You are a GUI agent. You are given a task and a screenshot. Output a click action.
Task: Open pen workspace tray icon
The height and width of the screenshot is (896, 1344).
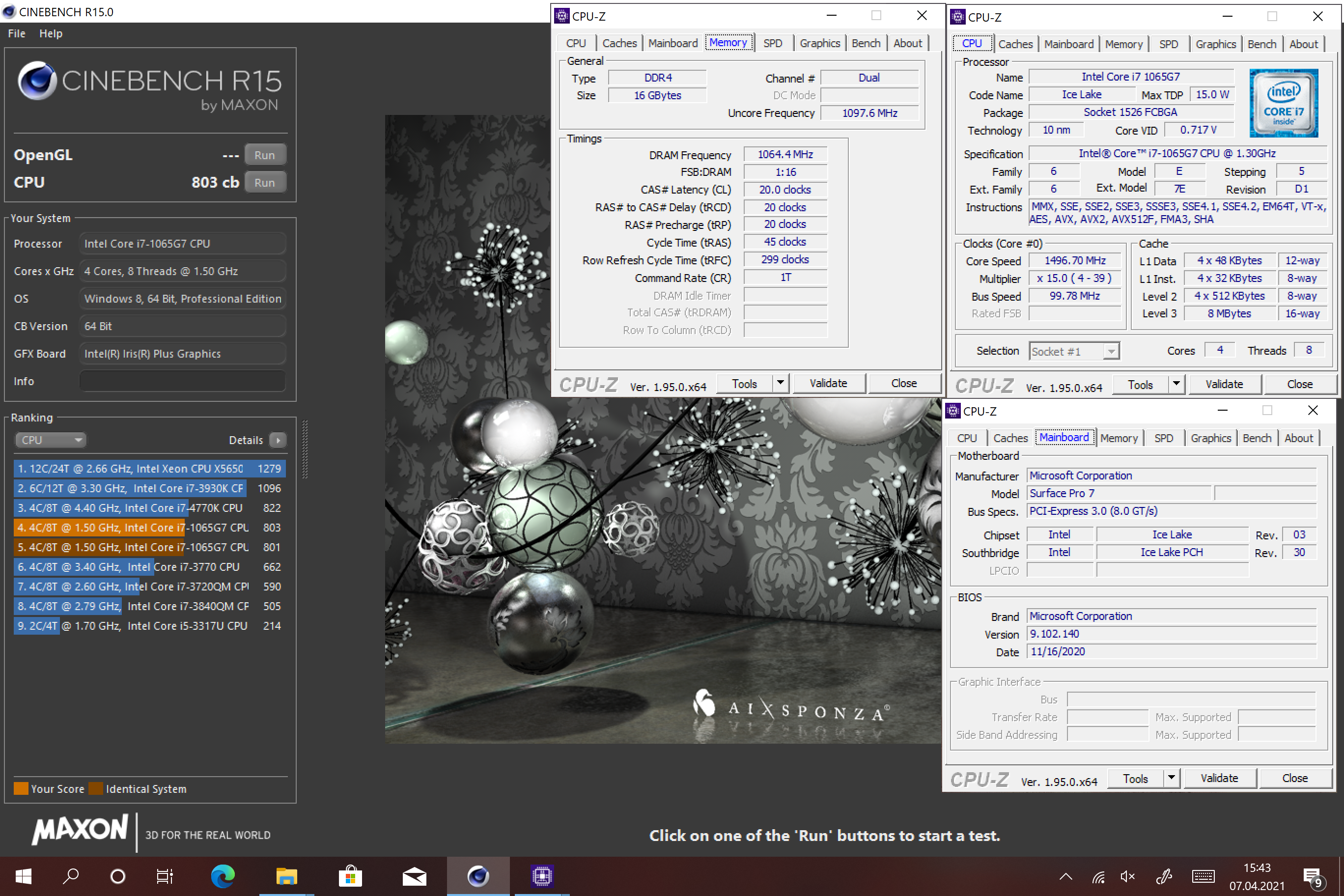point(1164,876)
